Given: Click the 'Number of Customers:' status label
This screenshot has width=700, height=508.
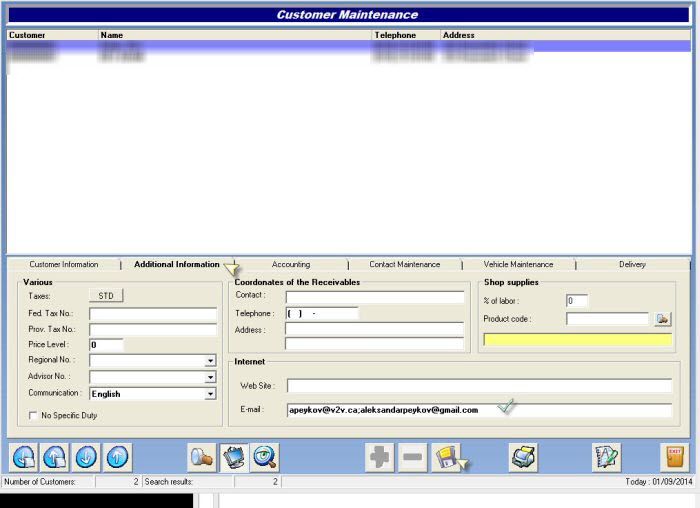Looking at the screenshot, I should 40,482.
